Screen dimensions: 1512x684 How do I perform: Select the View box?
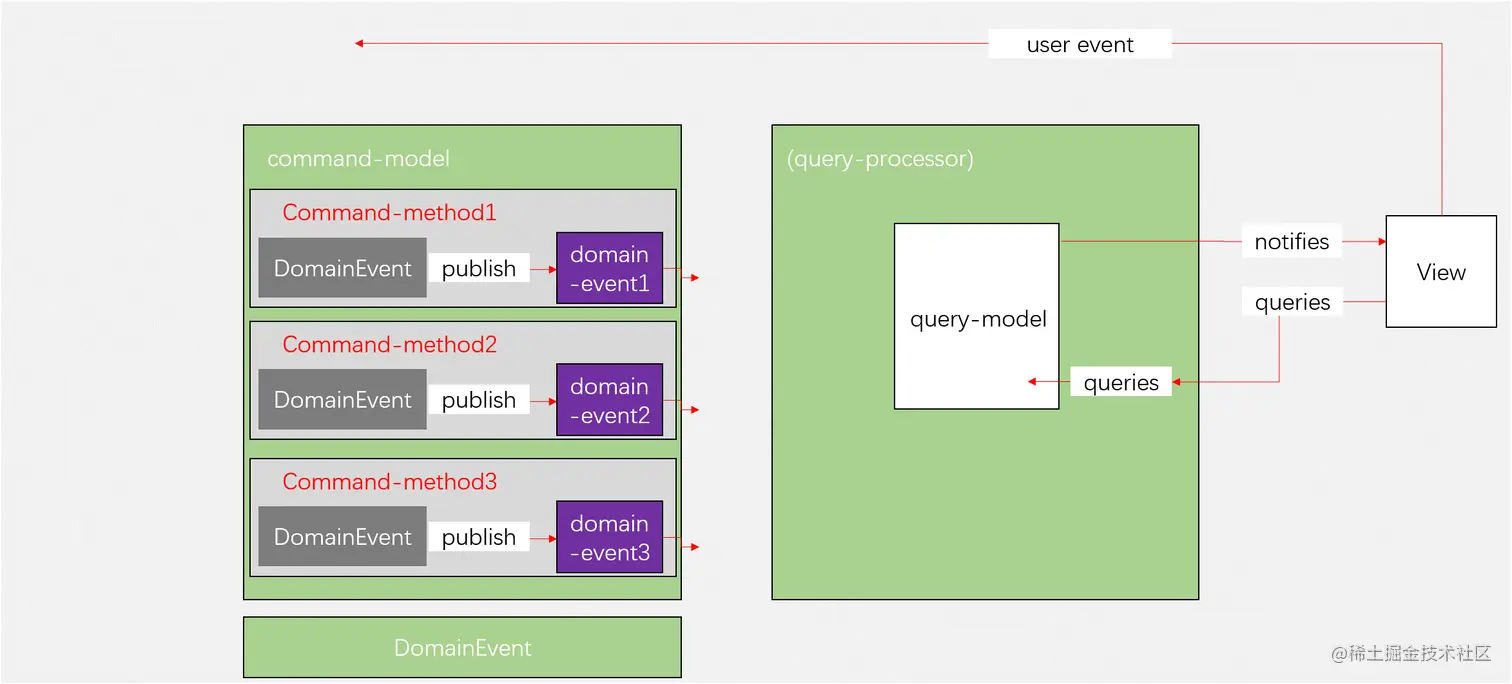[1440, 271]
